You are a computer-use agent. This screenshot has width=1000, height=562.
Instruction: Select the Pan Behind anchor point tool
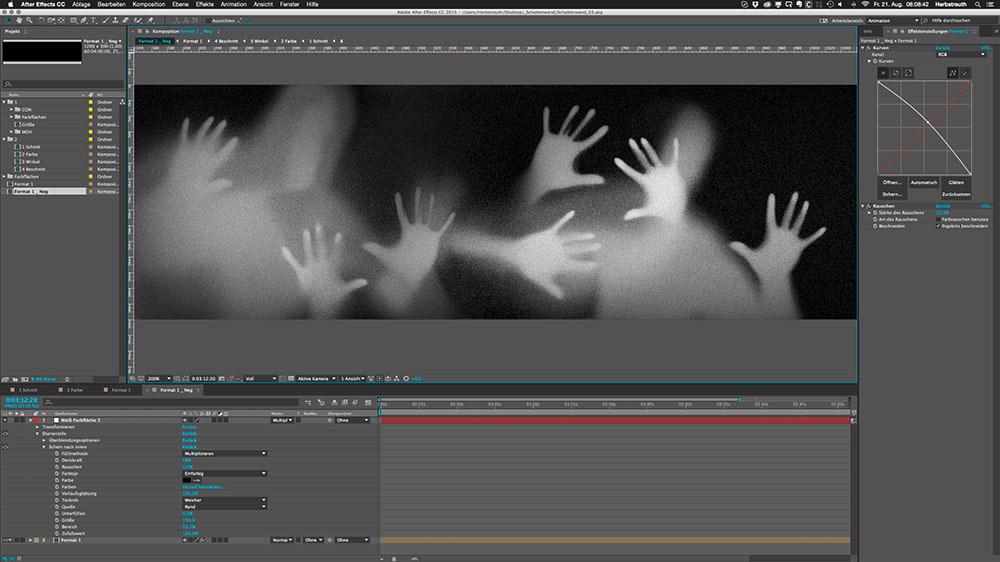pyautogui.click(x=61, y=20)
